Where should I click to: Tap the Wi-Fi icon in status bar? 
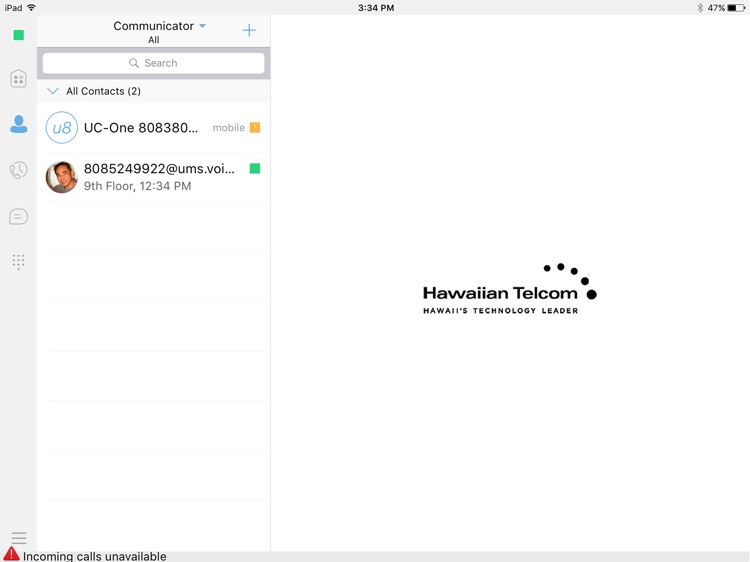[32, 8]
